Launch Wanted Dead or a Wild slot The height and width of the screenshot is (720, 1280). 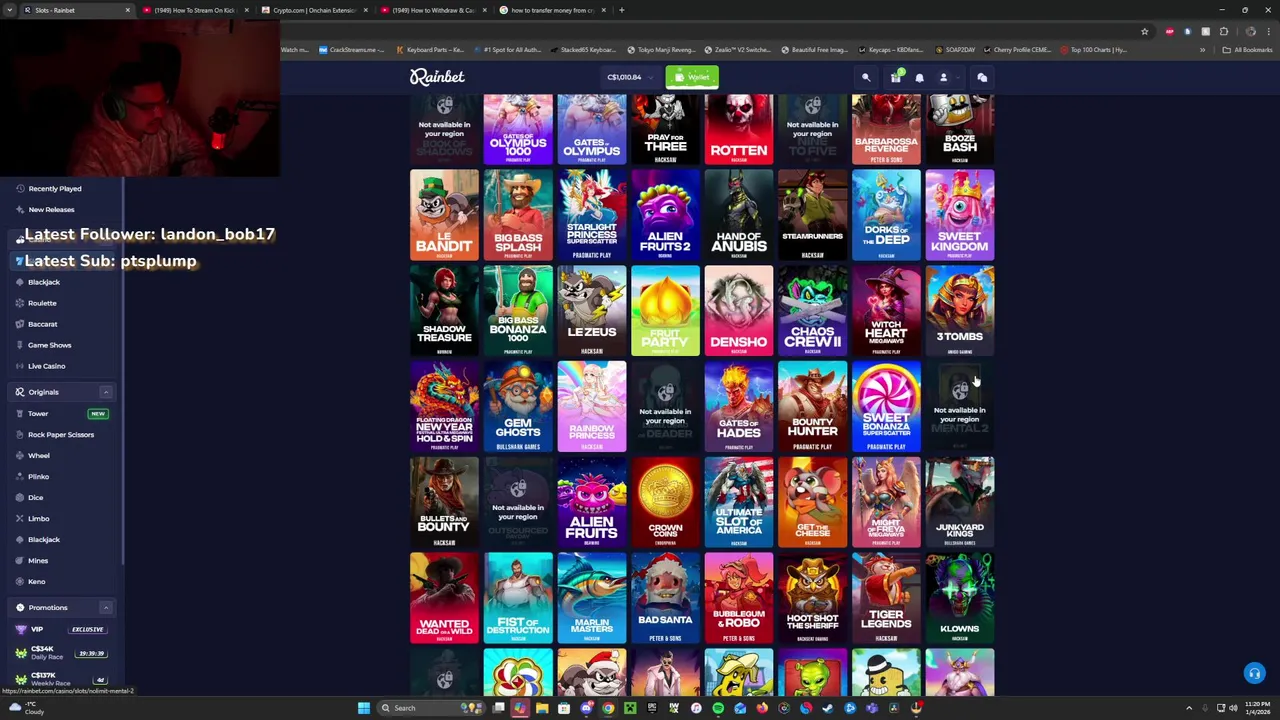tap(444, 598)
